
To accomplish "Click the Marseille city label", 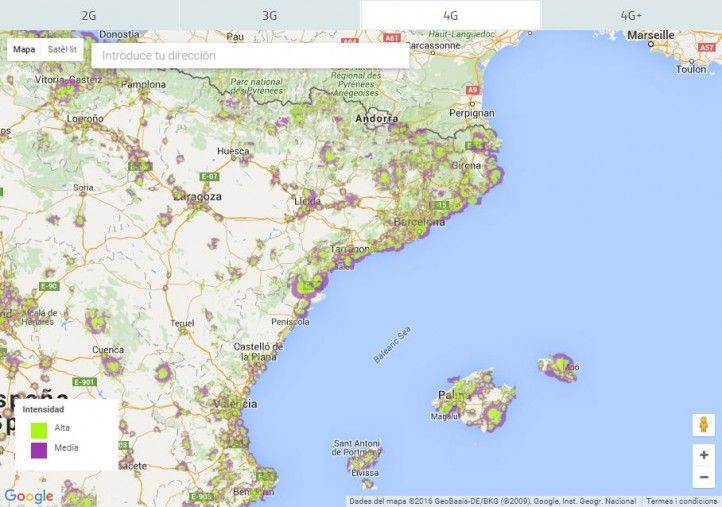I will 651,35.
